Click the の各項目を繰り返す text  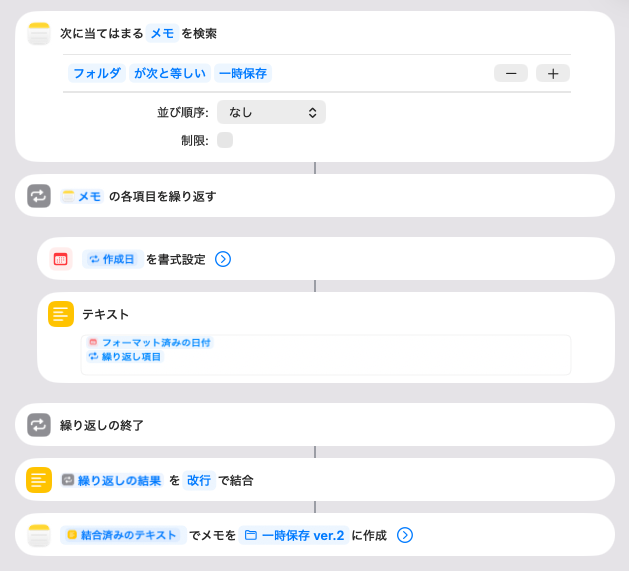click(162, 197)
